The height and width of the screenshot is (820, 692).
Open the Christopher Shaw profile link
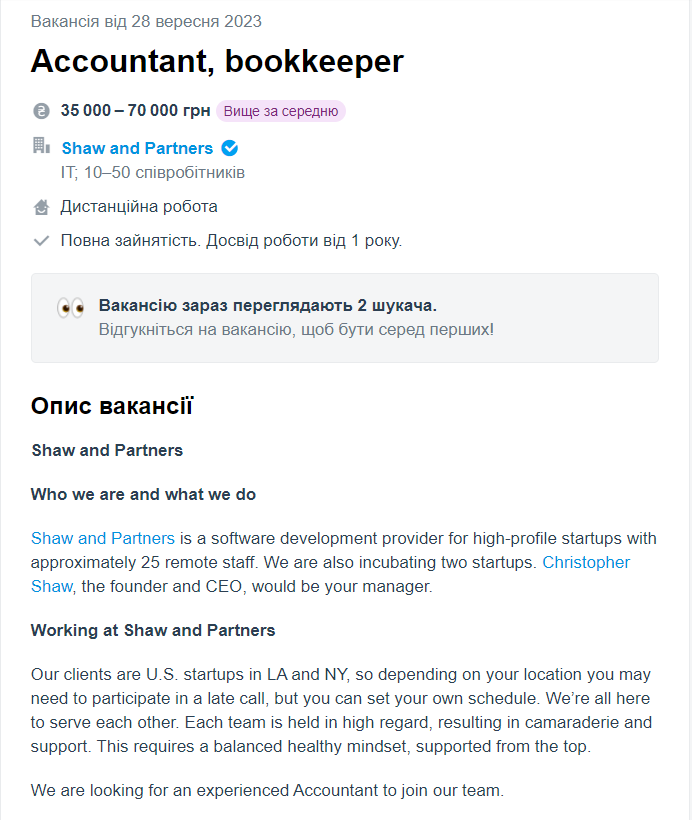pos(586,562)
